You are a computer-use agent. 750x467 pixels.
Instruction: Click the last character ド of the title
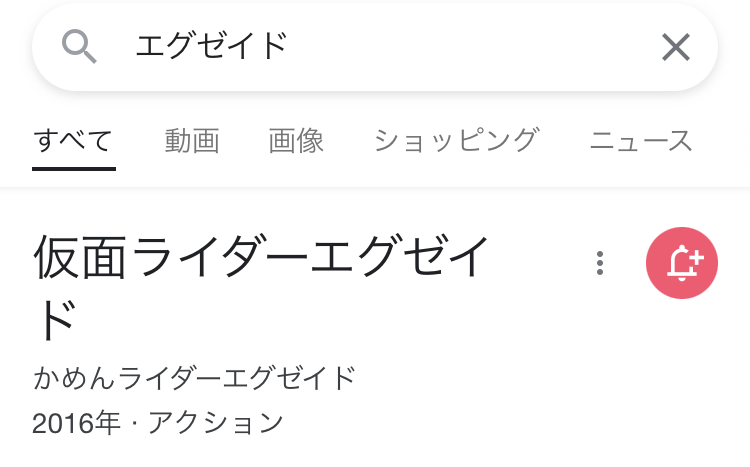click(56, 321)
